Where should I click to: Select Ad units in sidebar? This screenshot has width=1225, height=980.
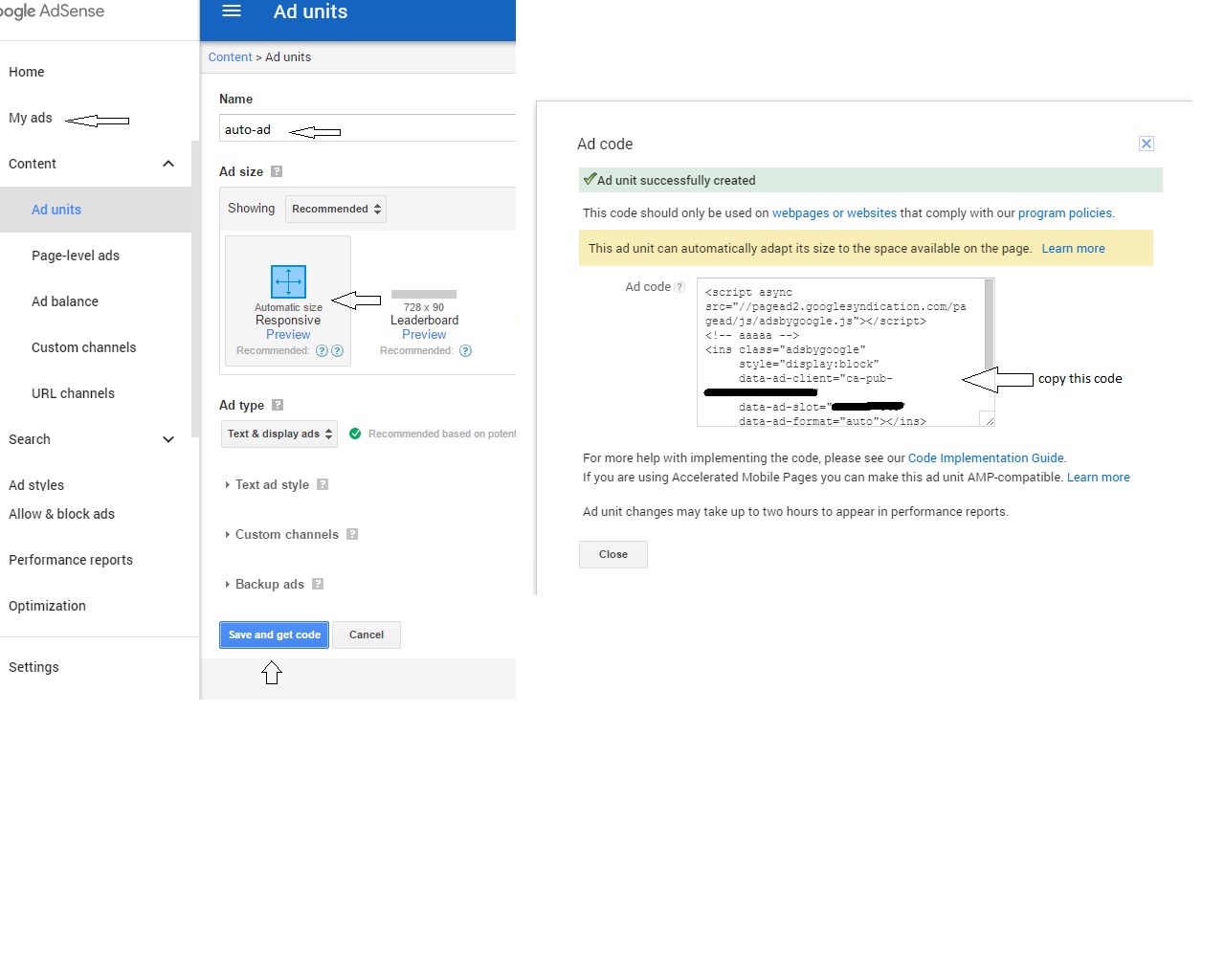[x=56, y=210]
